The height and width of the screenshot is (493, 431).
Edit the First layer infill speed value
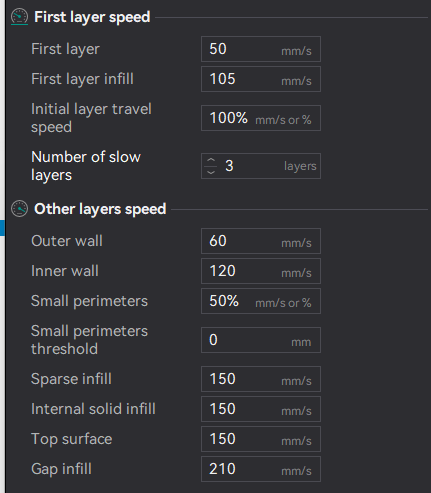click(x=261, y=79)
